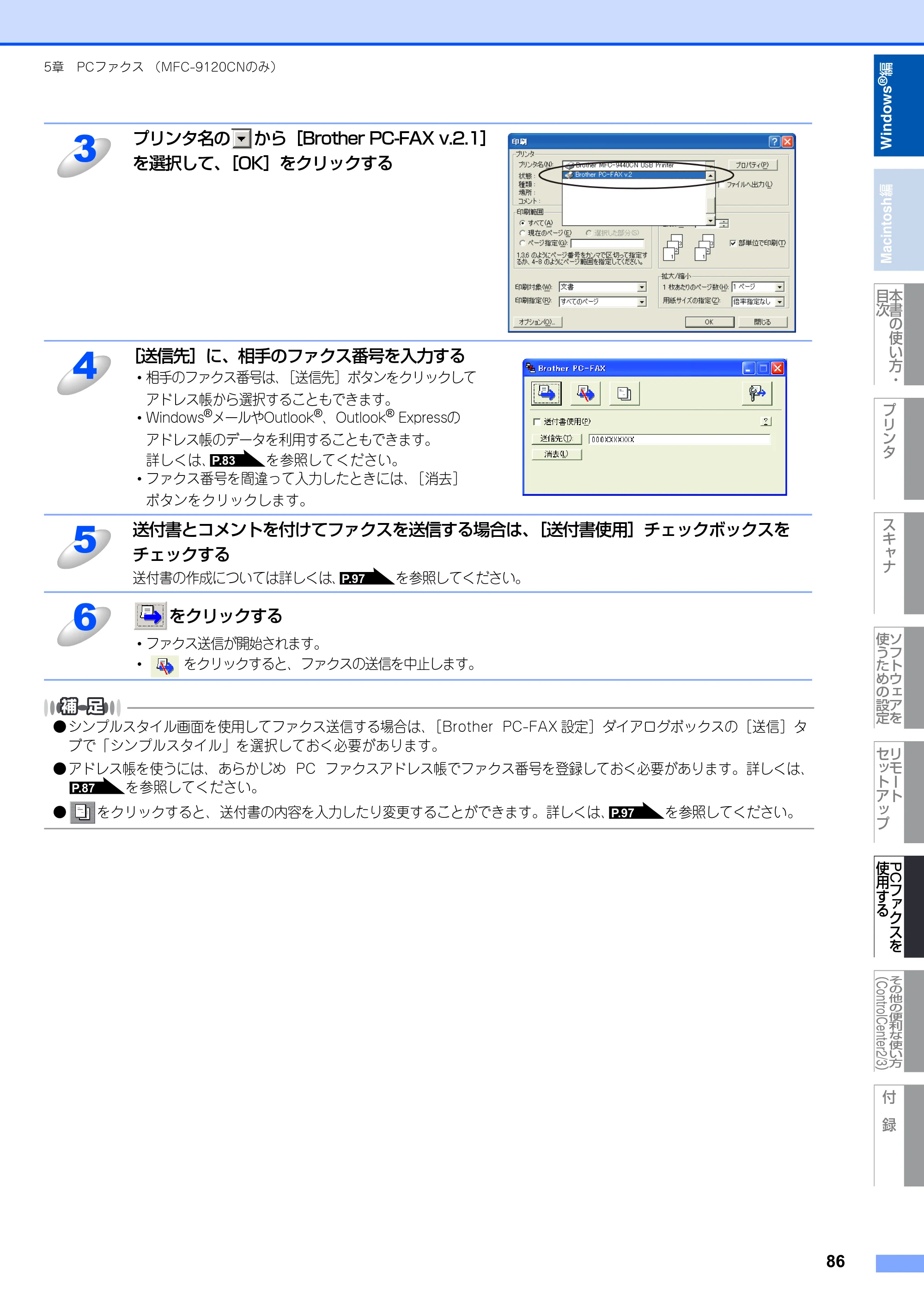Viewport: 924px width, 1308px height.
Task: Select the すべて(A) radio button
Action: coord(523,223)
